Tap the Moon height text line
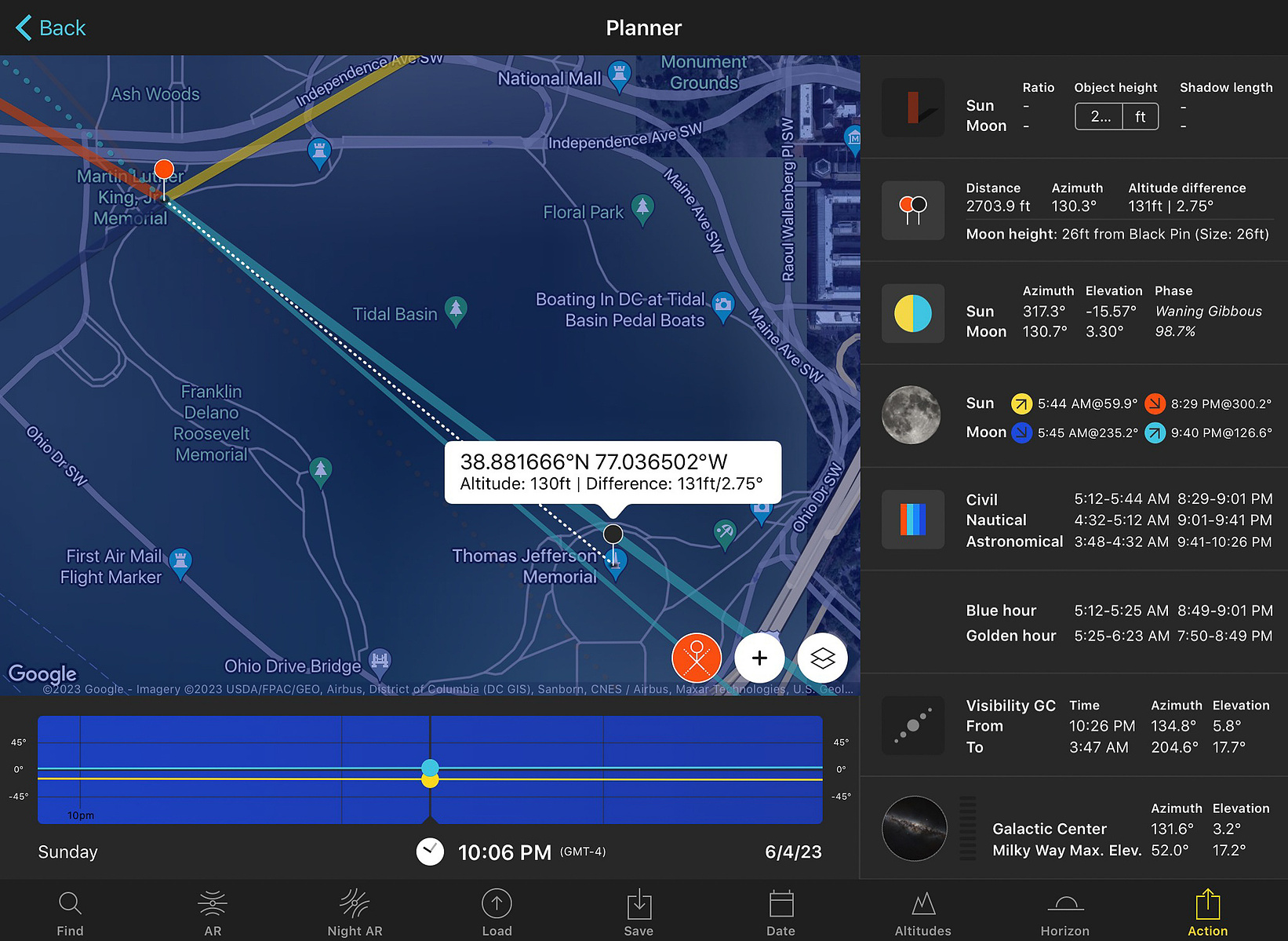Screen dimensions: 1288x941 [1117, 234]
